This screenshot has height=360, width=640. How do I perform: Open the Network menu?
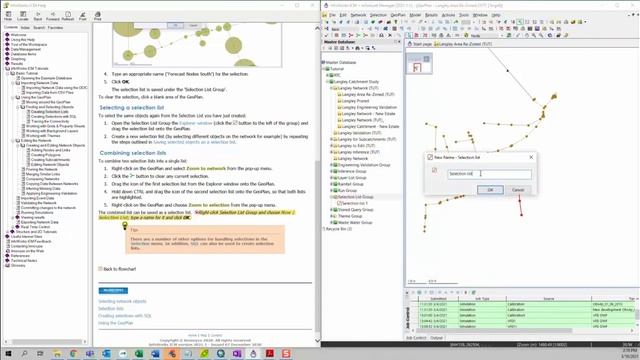358,15
